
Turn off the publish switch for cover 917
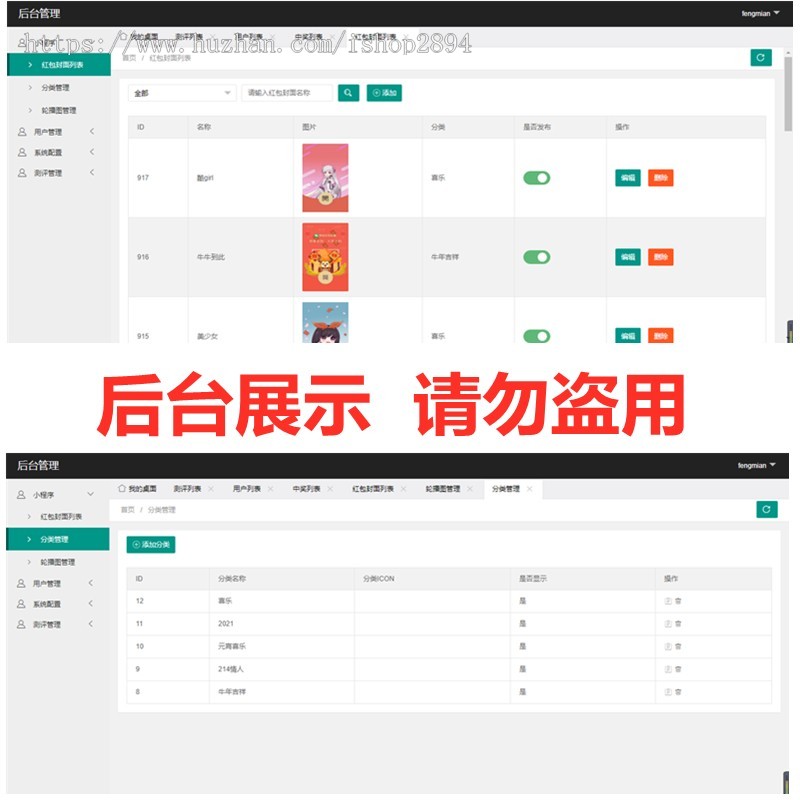pyautogui.click(x=537, y=178)
